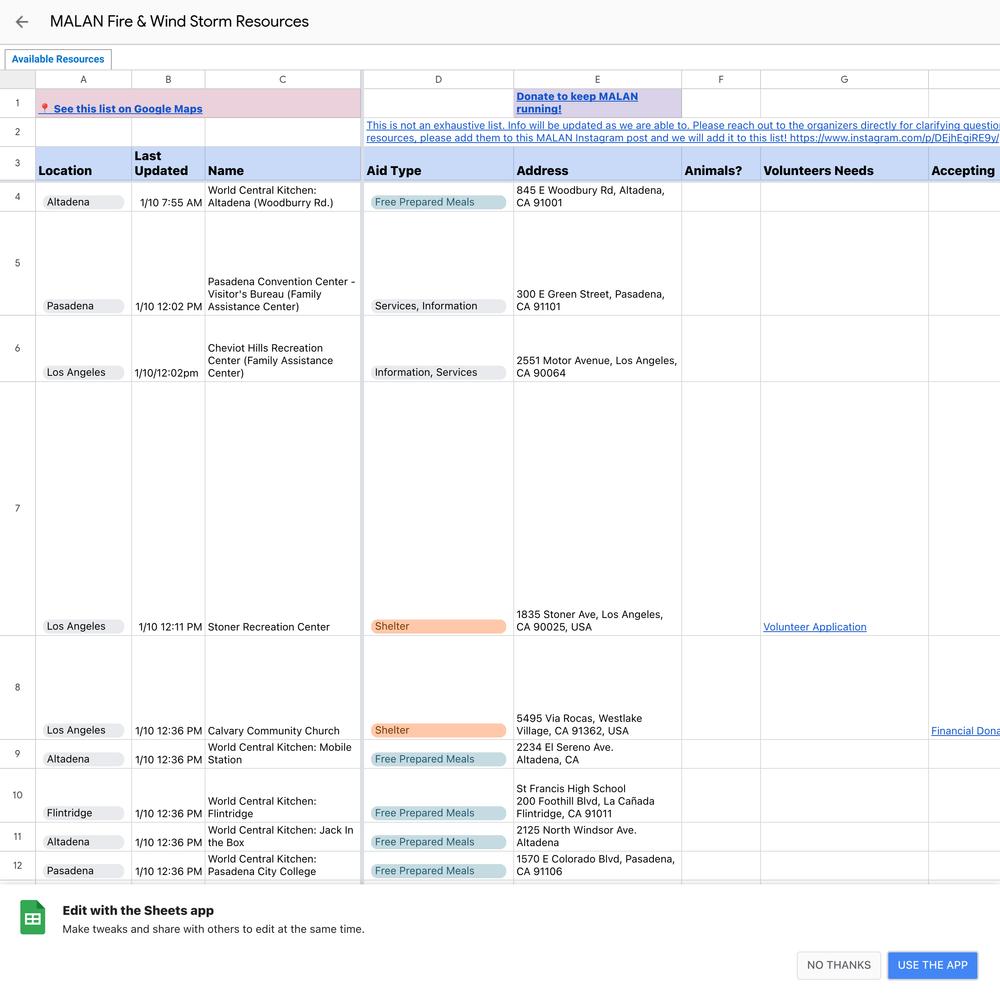Select column G header
The height and width of the screenshot is (1000, 1000).
pos(844,80)
